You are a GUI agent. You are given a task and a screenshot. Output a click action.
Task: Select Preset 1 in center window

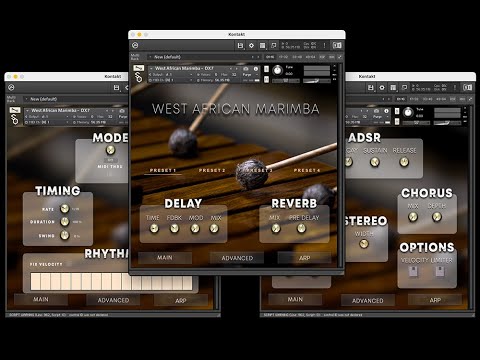pyautogui.click(x=163, y=170)
